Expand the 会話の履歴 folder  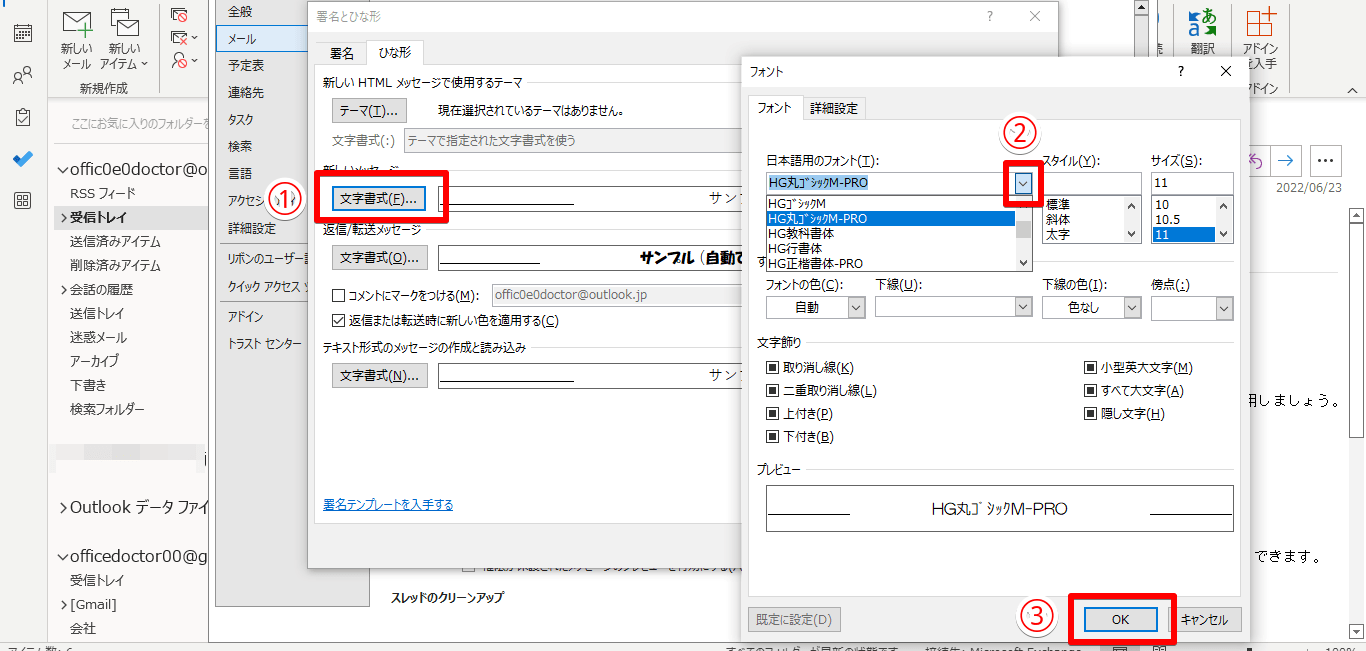pyautogui.click(x=62, y=289)
